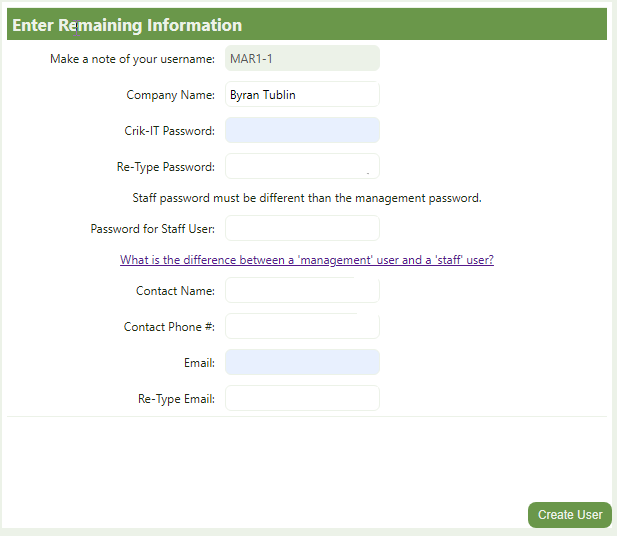Click the 'Contact Name:' label text
617x536 pixels.
pyautogui.click(x=175, y=291)
